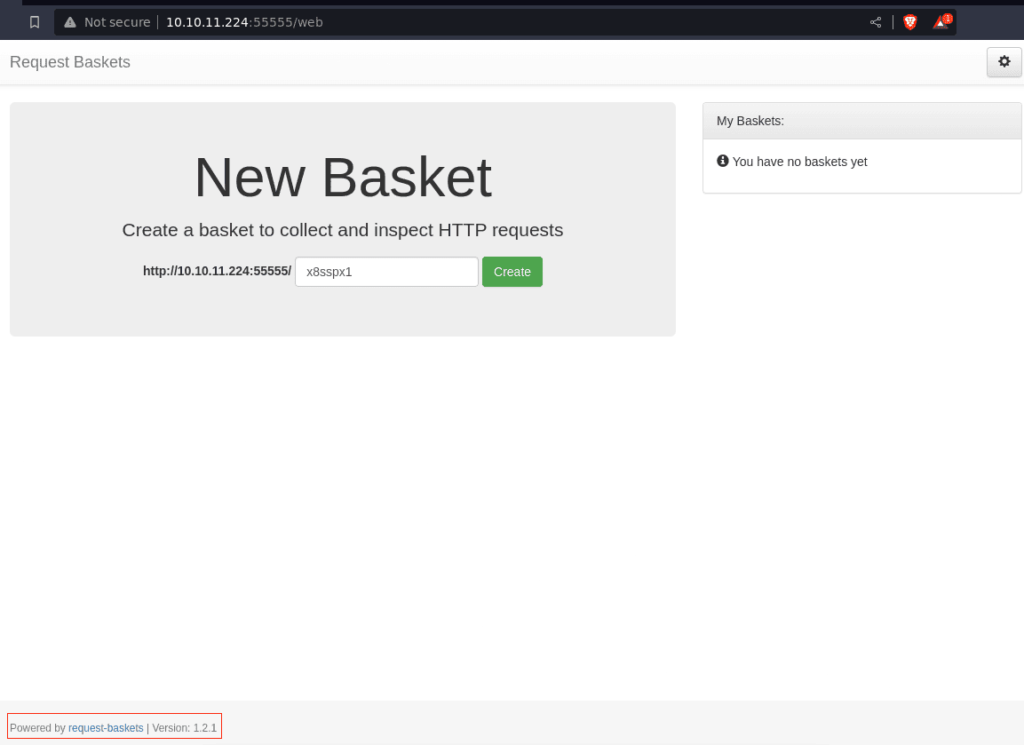
Task: Click 'You have no baskets yet' text
Action: click(x=799, y=162)
